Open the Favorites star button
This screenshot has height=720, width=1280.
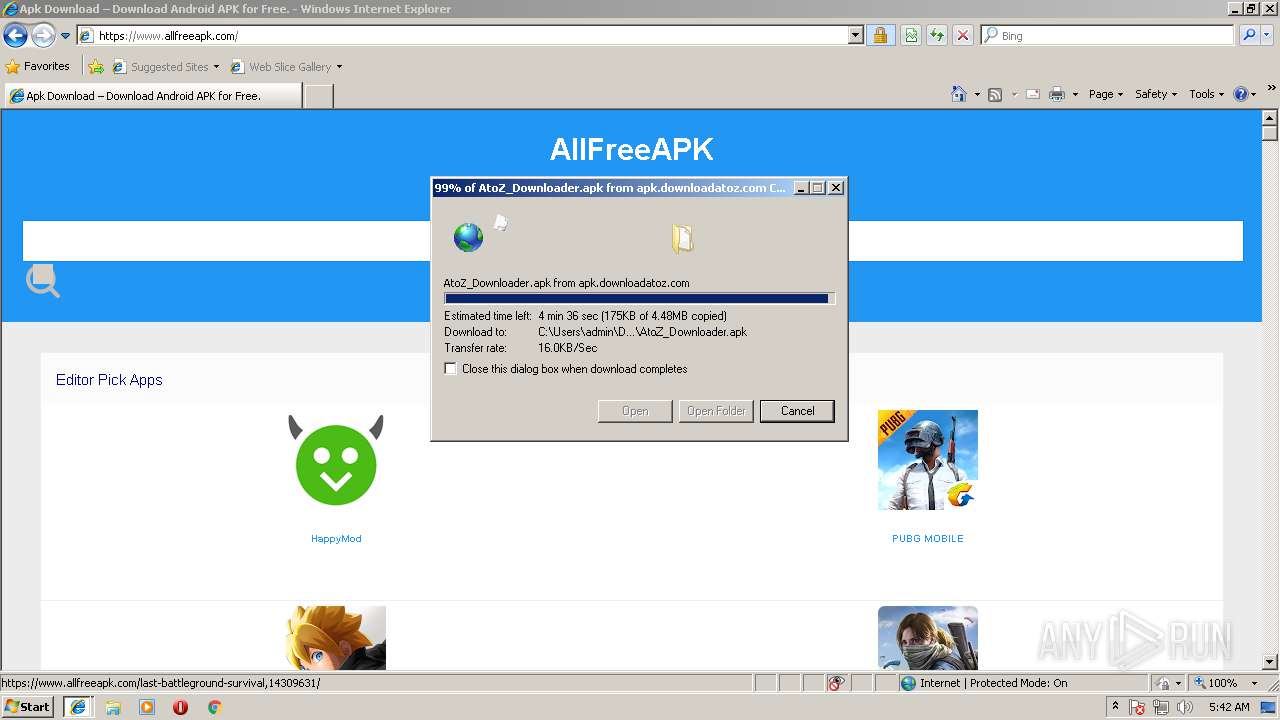tap(38, 67)
